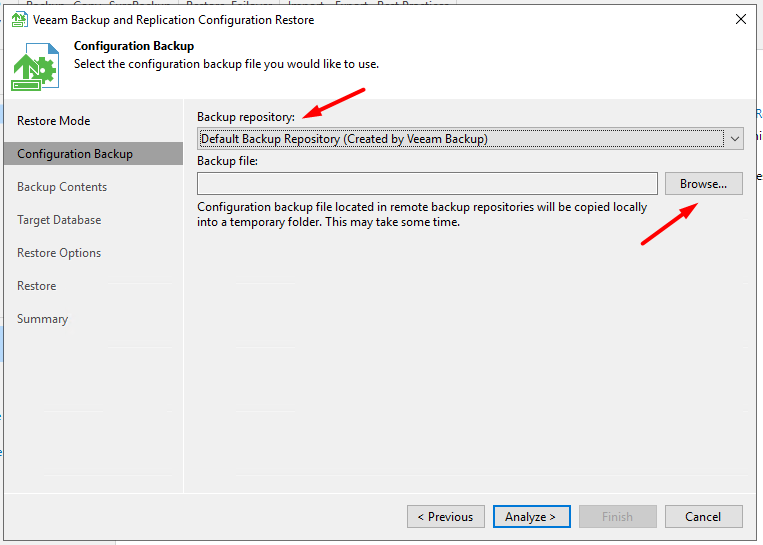The image size is (763, 545).
Task: Click the Analyze button
Action: (531, 516)
